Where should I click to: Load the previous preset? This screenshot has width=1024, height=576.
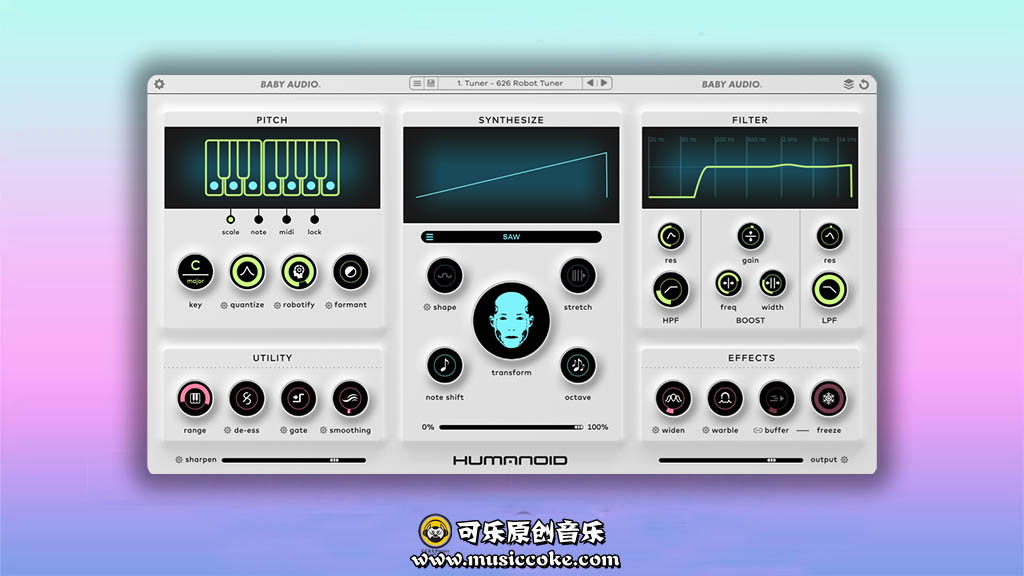click(x=590, y=83)
